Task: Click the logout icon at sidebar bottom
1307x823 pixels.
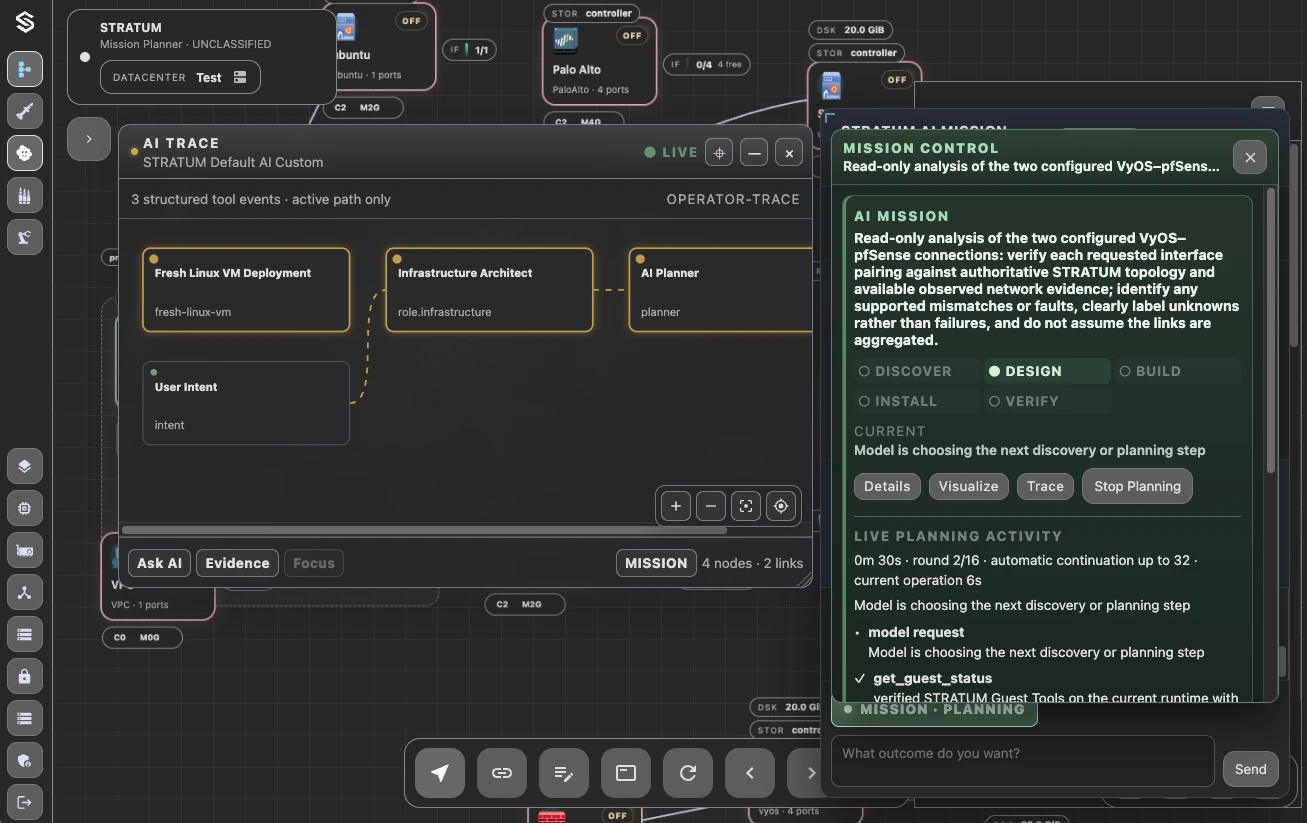Action: click(25, 801)
